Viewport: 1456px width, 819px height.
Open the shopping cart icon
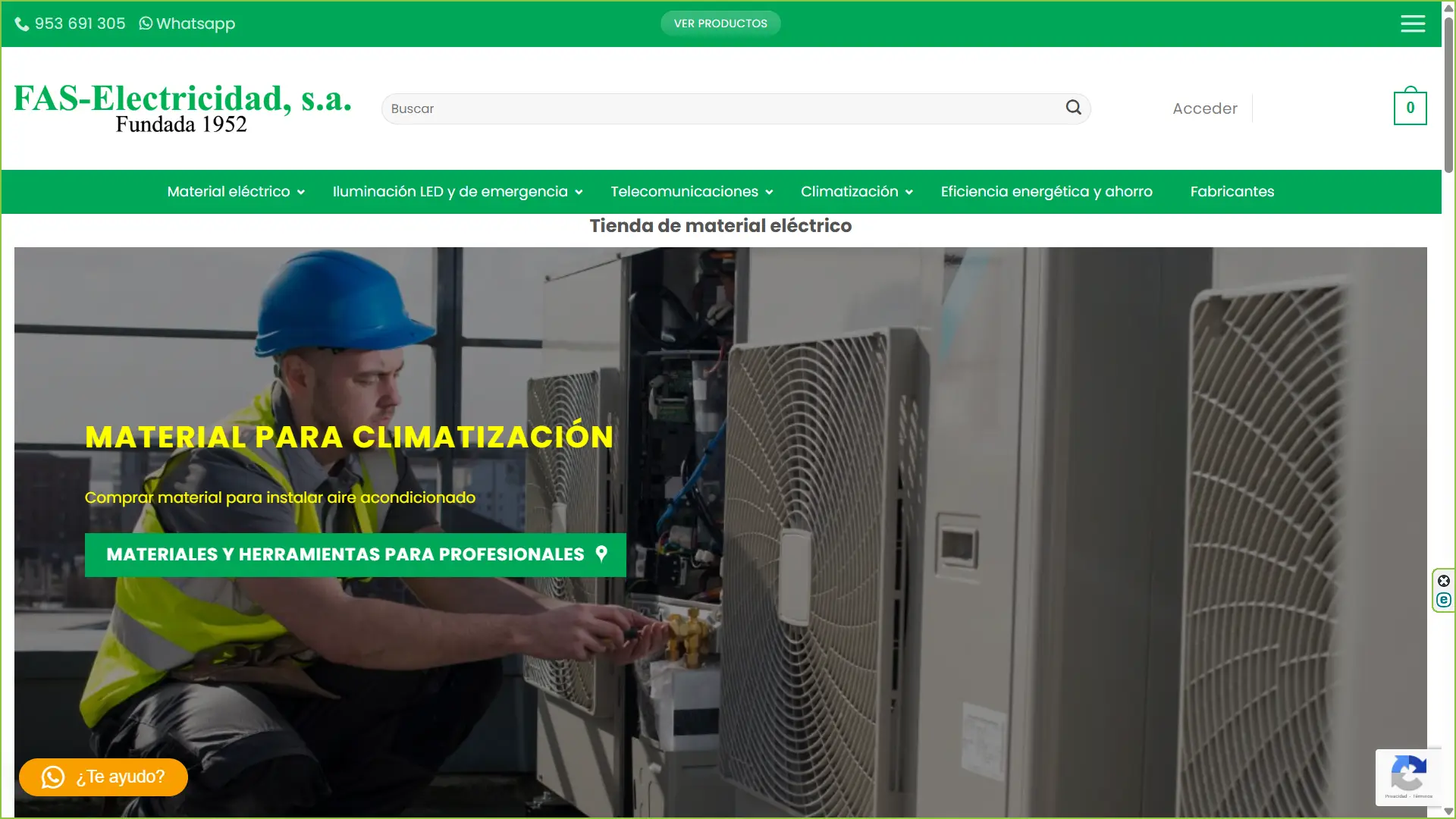tap(1410, 108)
